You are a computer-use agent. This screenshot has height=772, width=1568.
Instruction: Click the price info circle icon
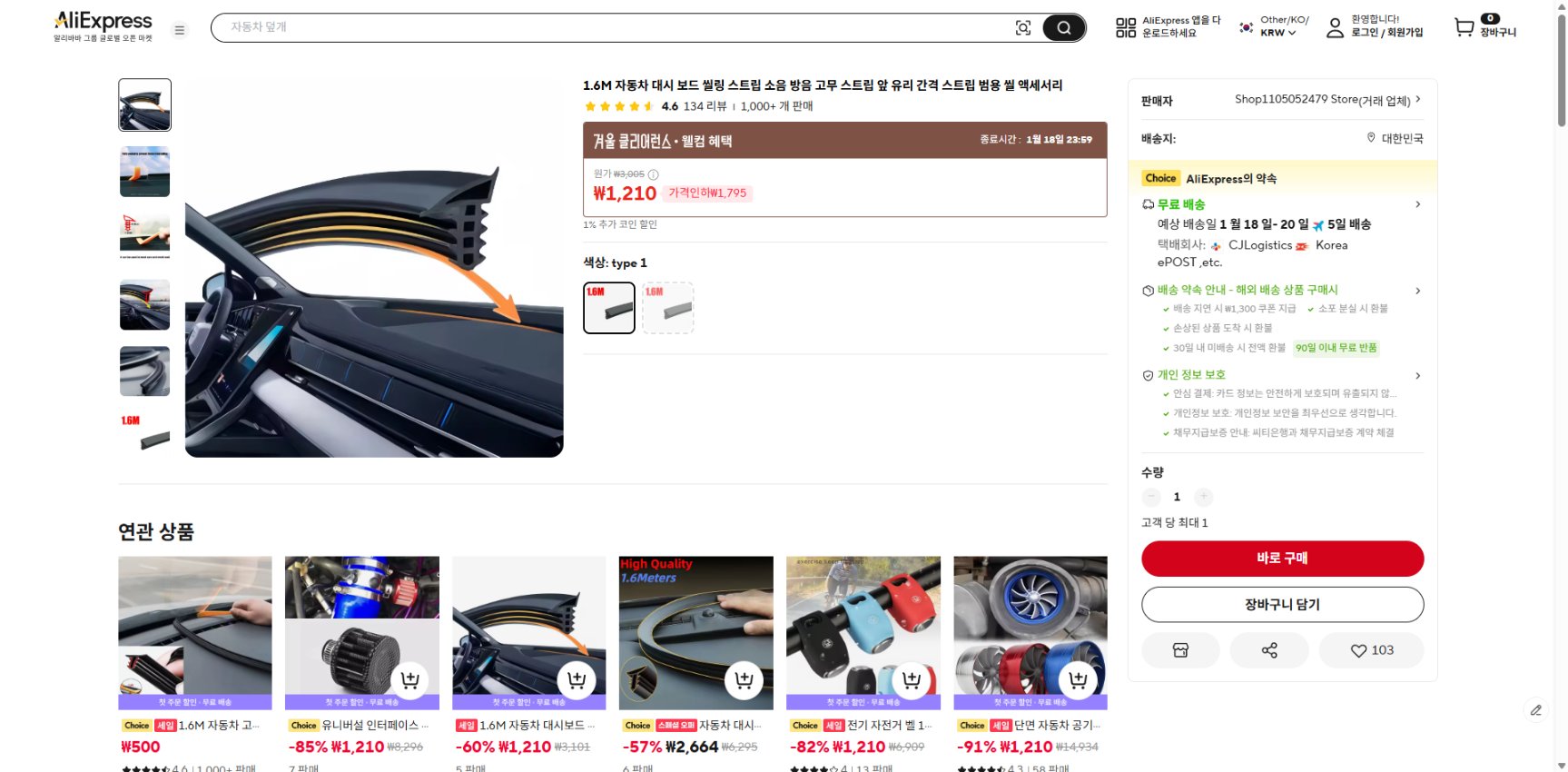pos(653,174)
